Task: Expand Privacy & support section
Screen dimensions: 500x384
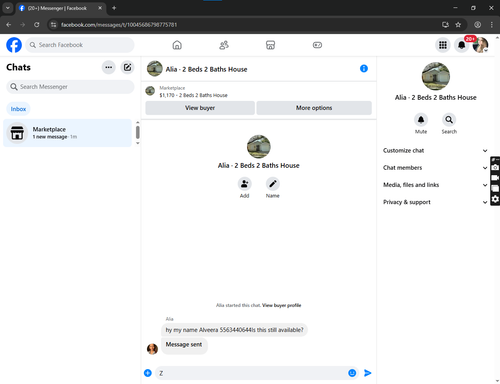Action: point(435,202)
